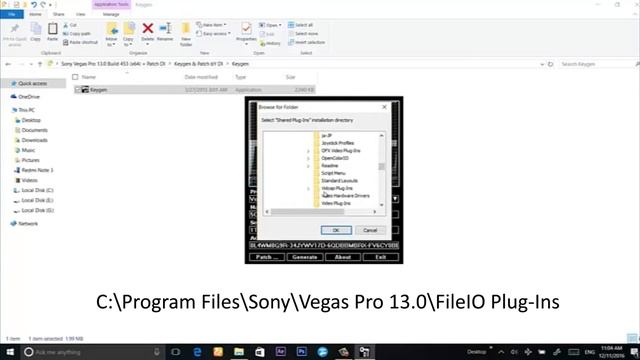Viewport: 640px width, 360px height.
Task: Open After Effects from taskbar
Action: tap(280, 352)
